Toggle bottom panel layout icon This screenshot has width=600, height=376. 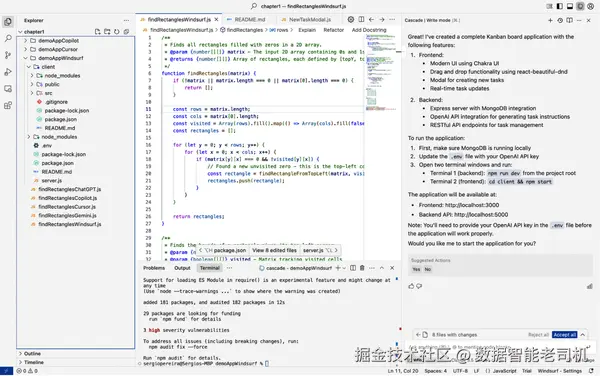click(x=570, y=6)
